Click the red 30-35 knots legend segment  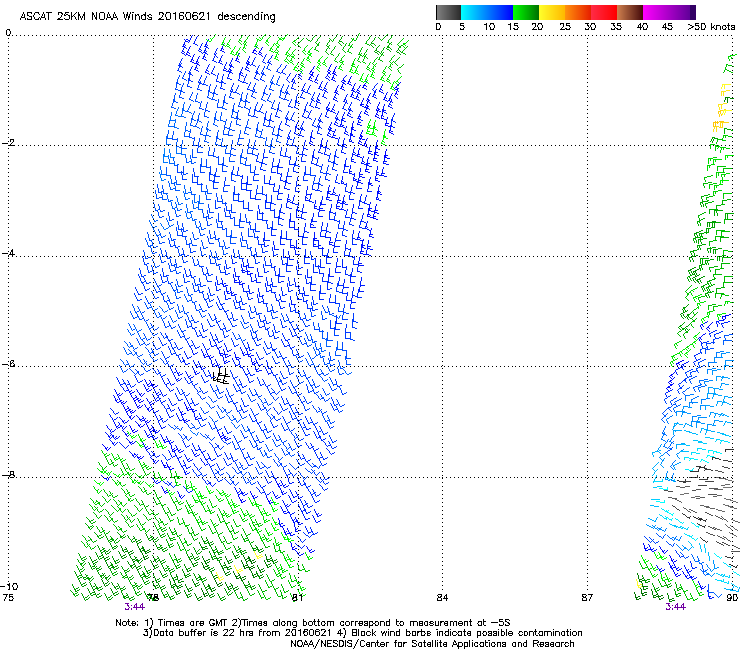(604, 12)
